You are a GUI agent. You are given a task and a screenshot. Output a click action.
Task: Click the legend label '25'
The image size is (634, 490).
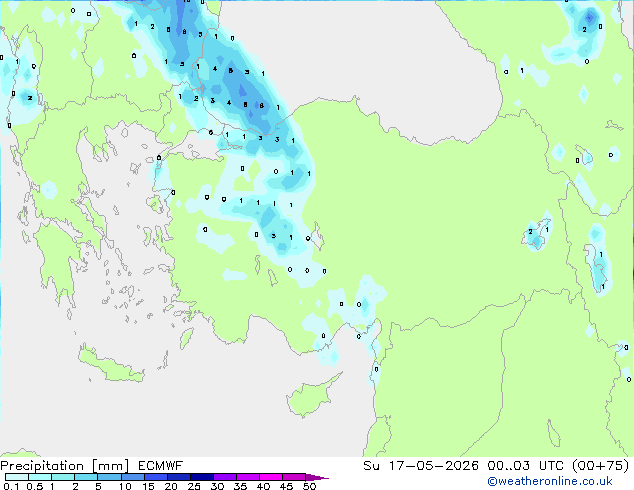tap(194, 486)
